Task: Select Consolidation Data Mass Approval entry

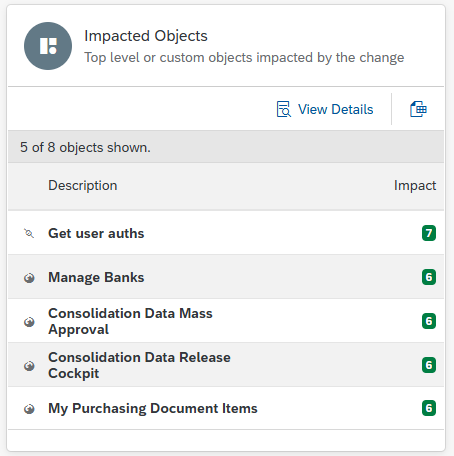Action: pyautogui.click(x=226, y=321)
